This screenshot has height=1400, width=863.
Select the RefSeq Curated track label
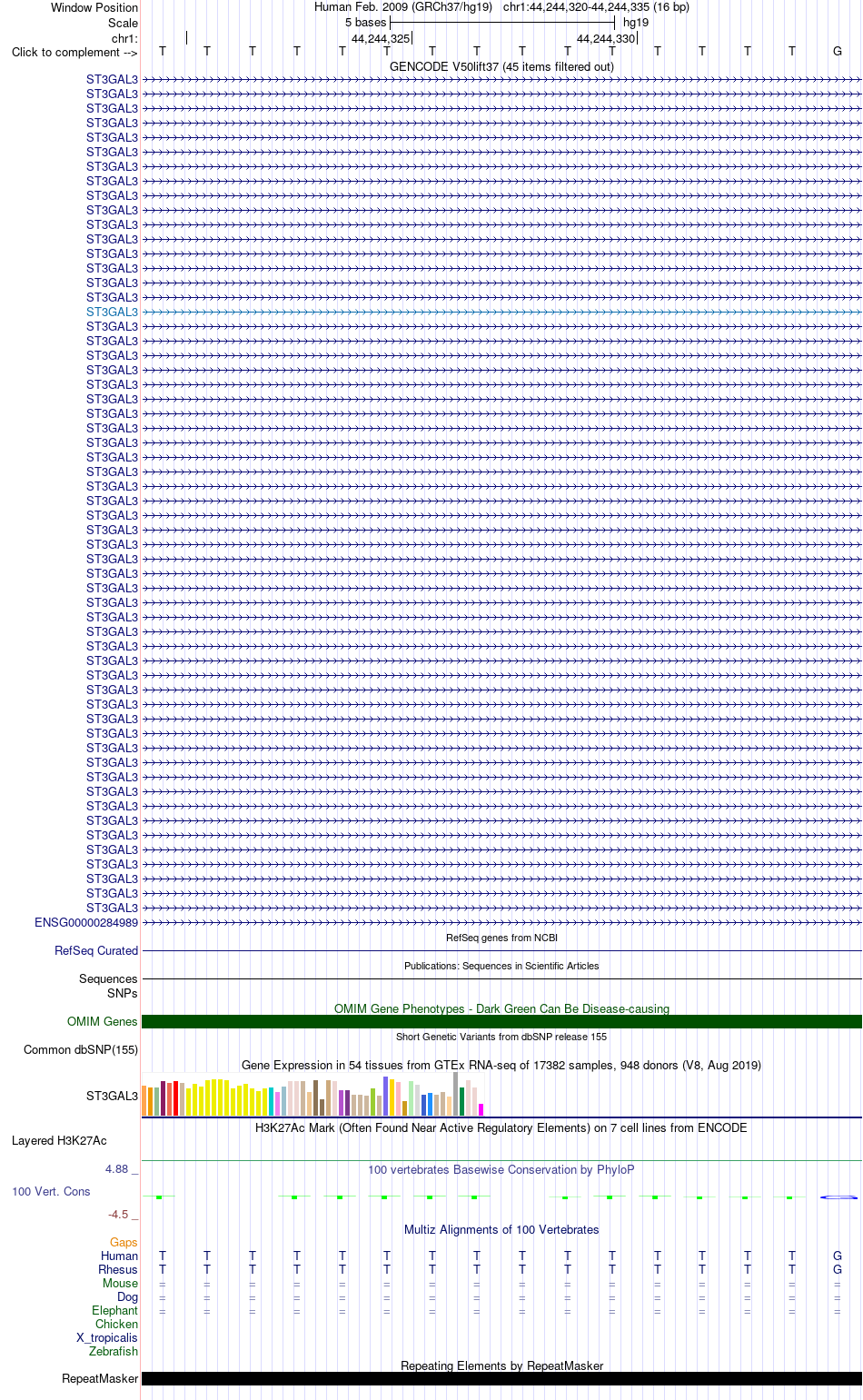[x=96, y=950]
